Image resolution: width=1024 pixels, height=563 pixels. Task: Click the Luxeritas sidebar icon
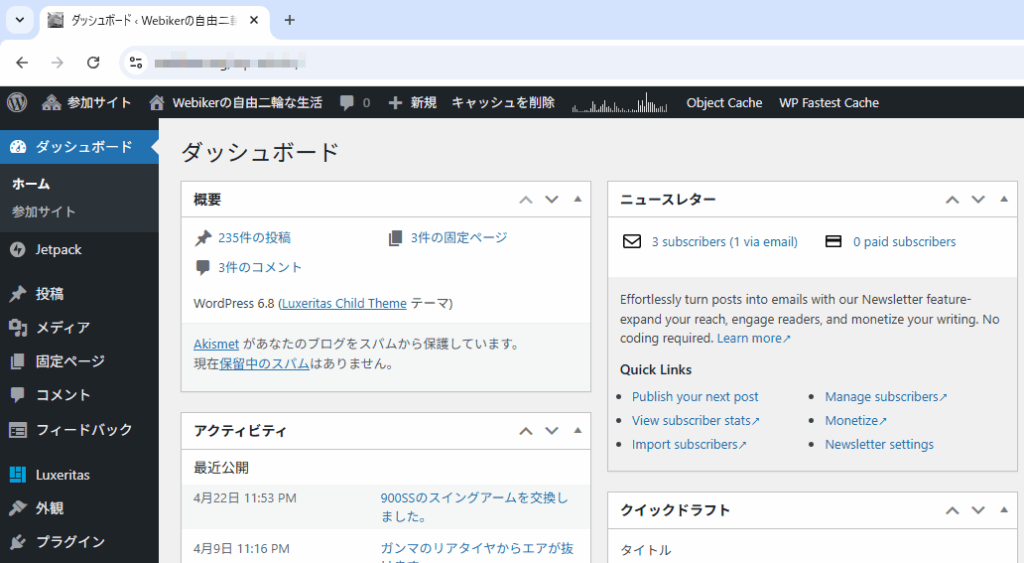click(18, 475)
